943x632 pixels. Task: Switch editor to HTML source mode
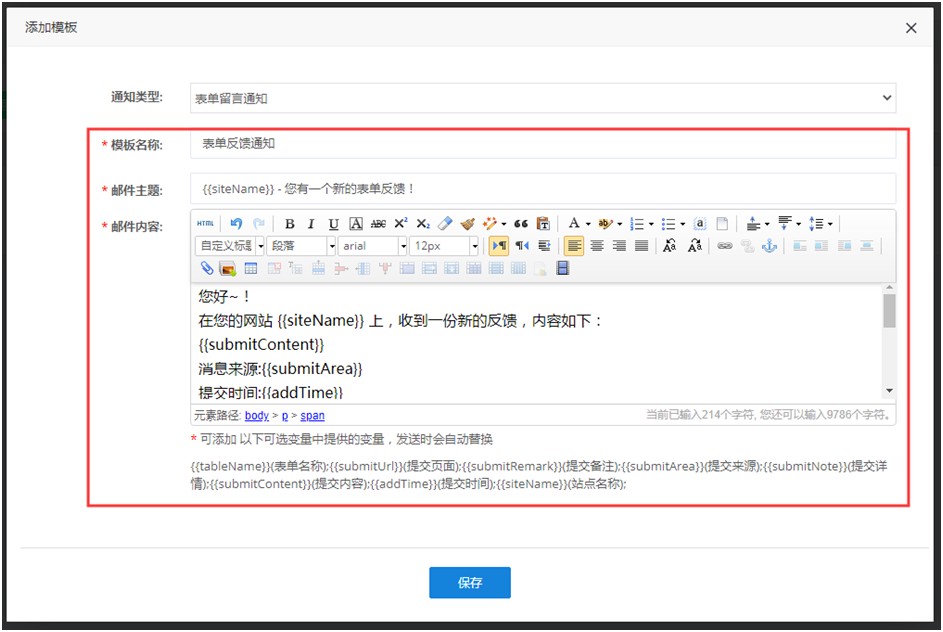pyautogui.click(x=205, y=224)
